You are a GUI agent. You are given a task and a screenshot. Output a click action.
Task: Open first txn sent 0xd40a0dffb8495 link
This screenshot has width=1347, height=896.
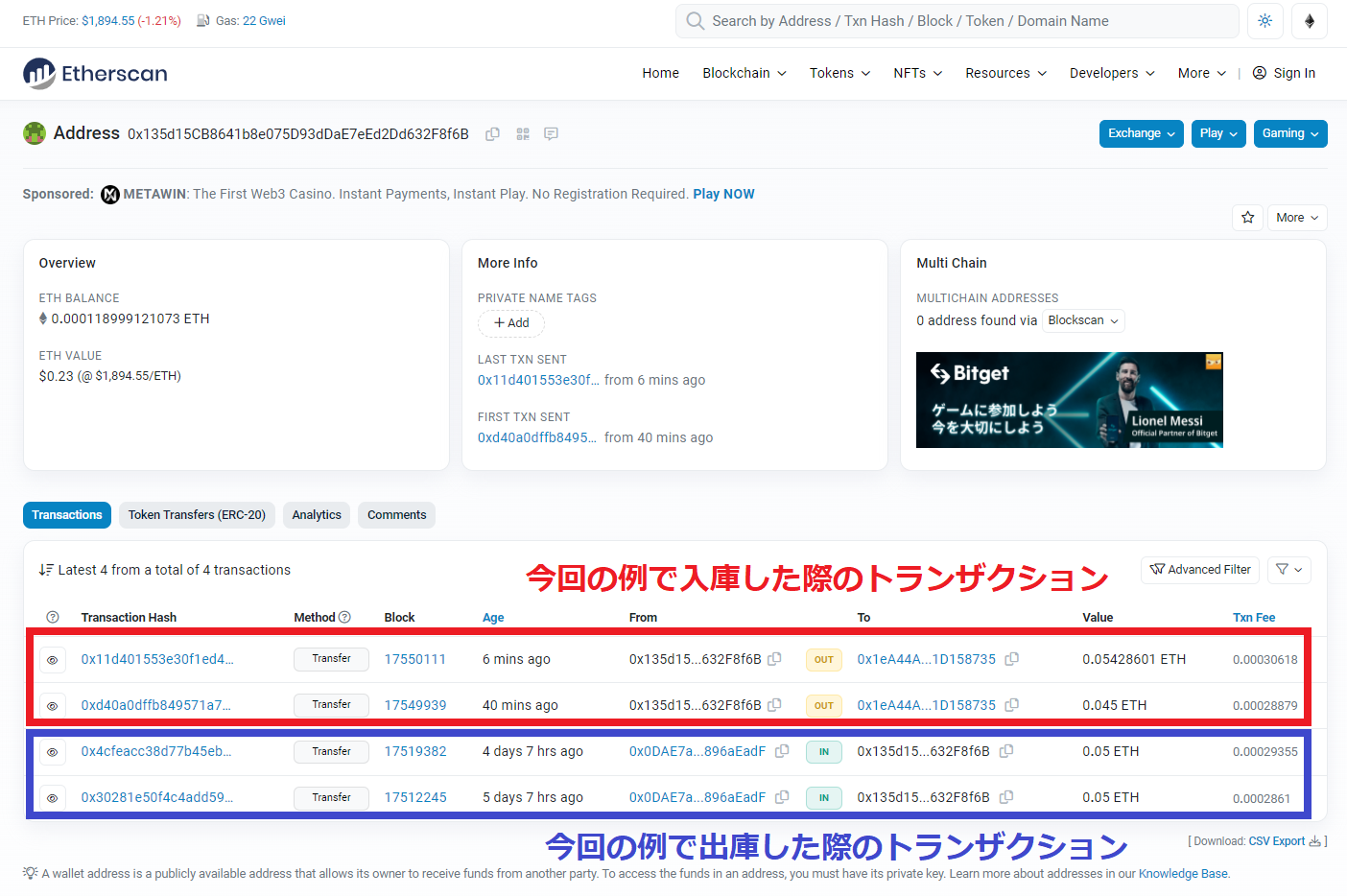tap(537, 437)
